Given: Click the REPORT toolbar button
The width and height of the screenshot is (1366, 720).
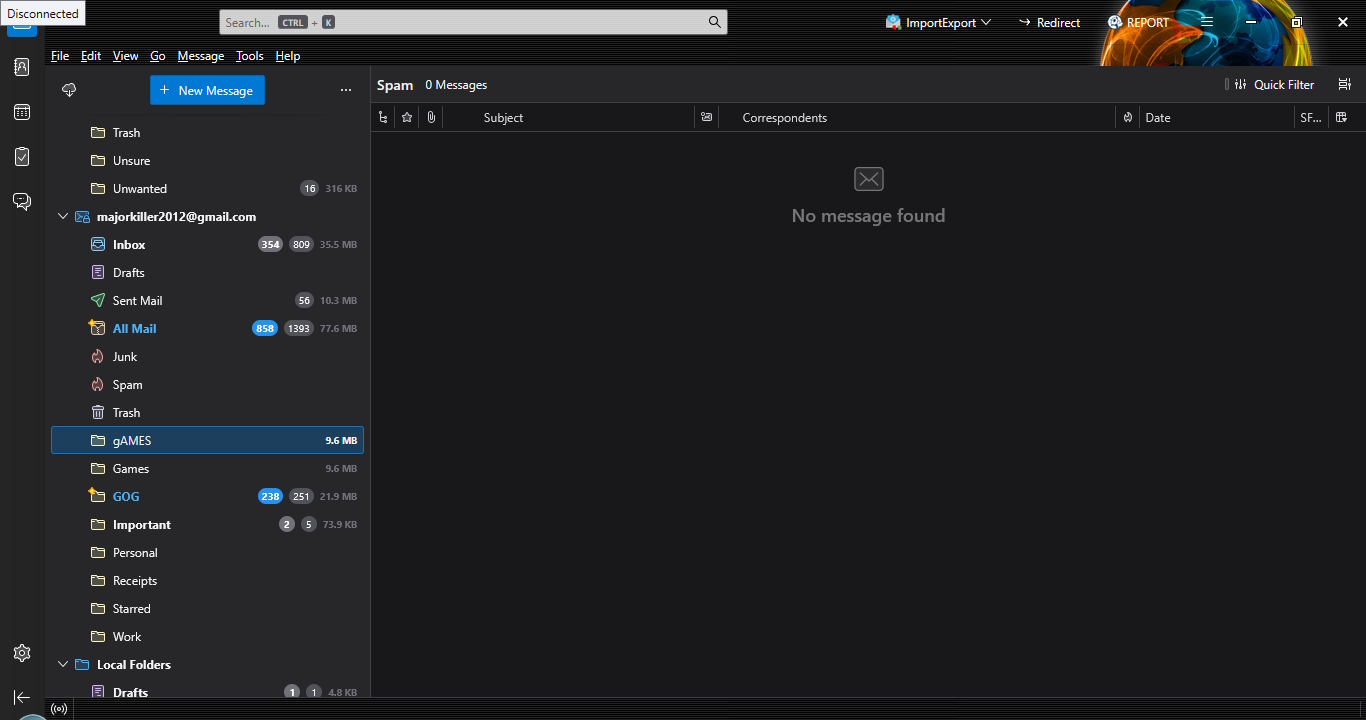Looking at the screenshot, I should [x=1138, y=22].
